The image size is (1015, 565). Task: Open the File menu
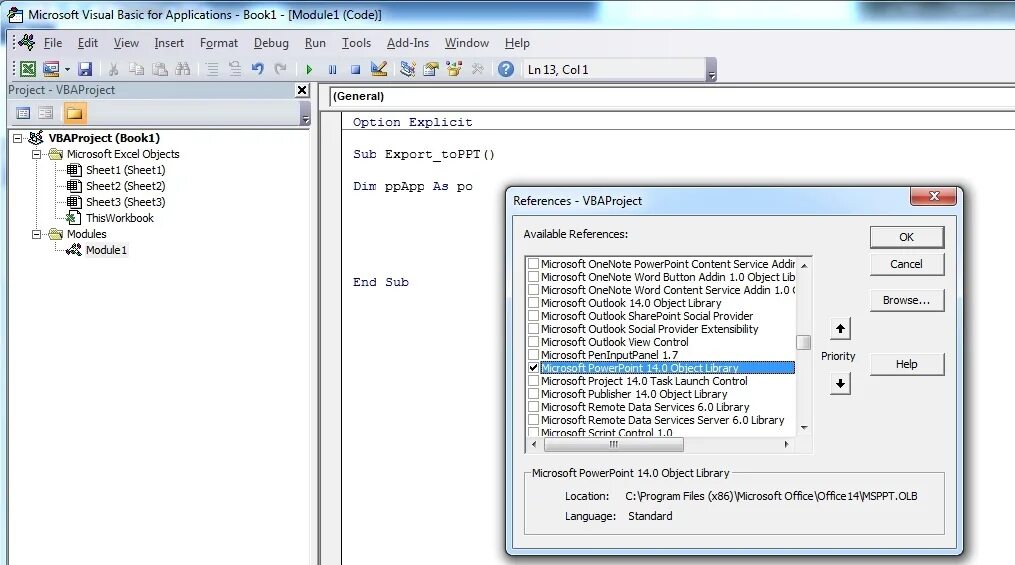click(x=52, y=43)
